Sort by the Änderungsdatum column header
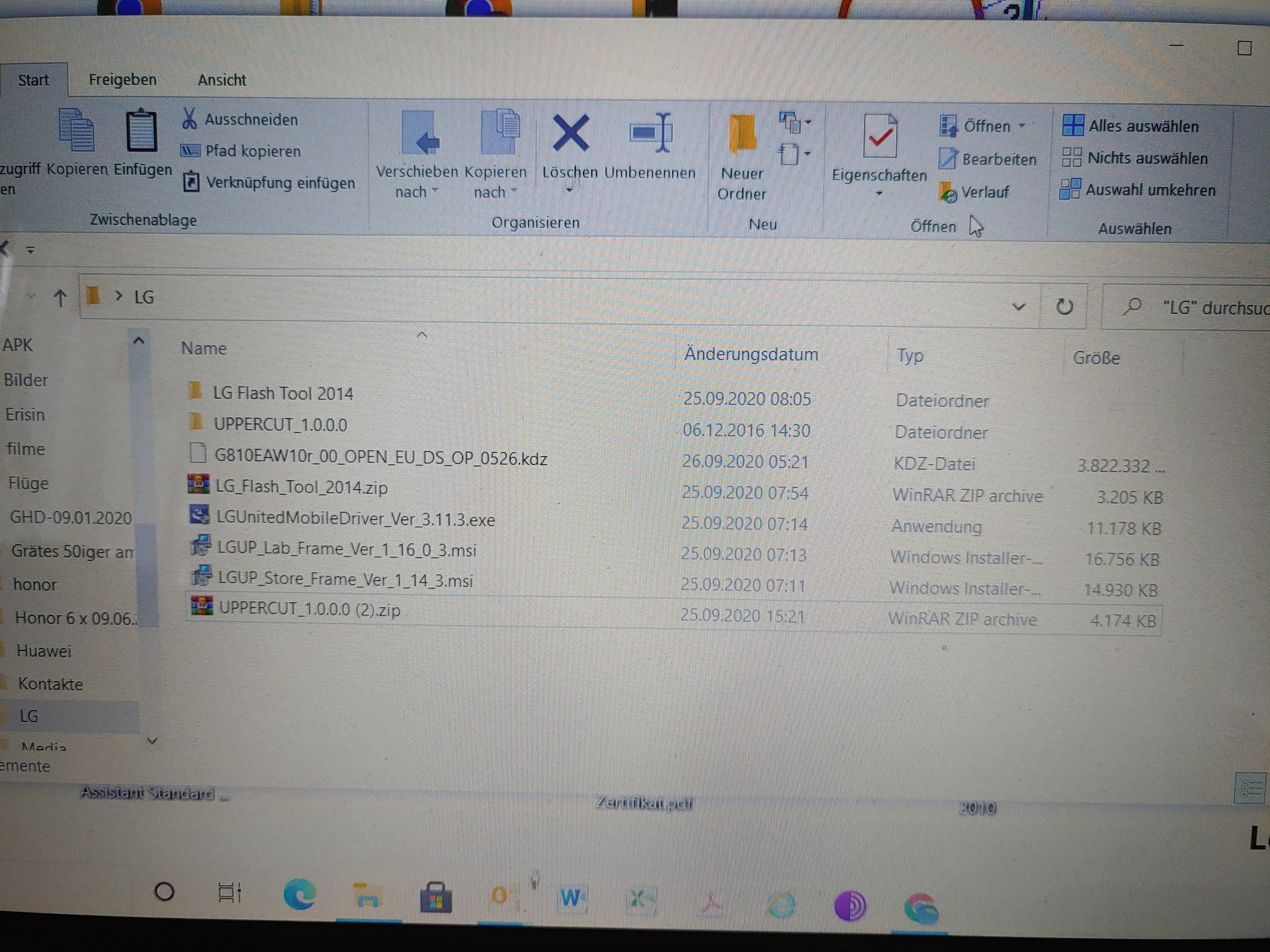The image size is (1270, 952). [x=751, y=354]
